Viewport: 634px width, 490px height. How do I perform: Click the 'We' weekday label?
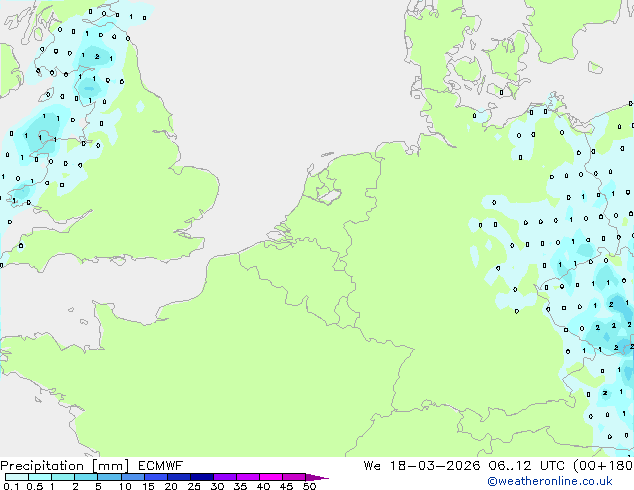[372, 466]
